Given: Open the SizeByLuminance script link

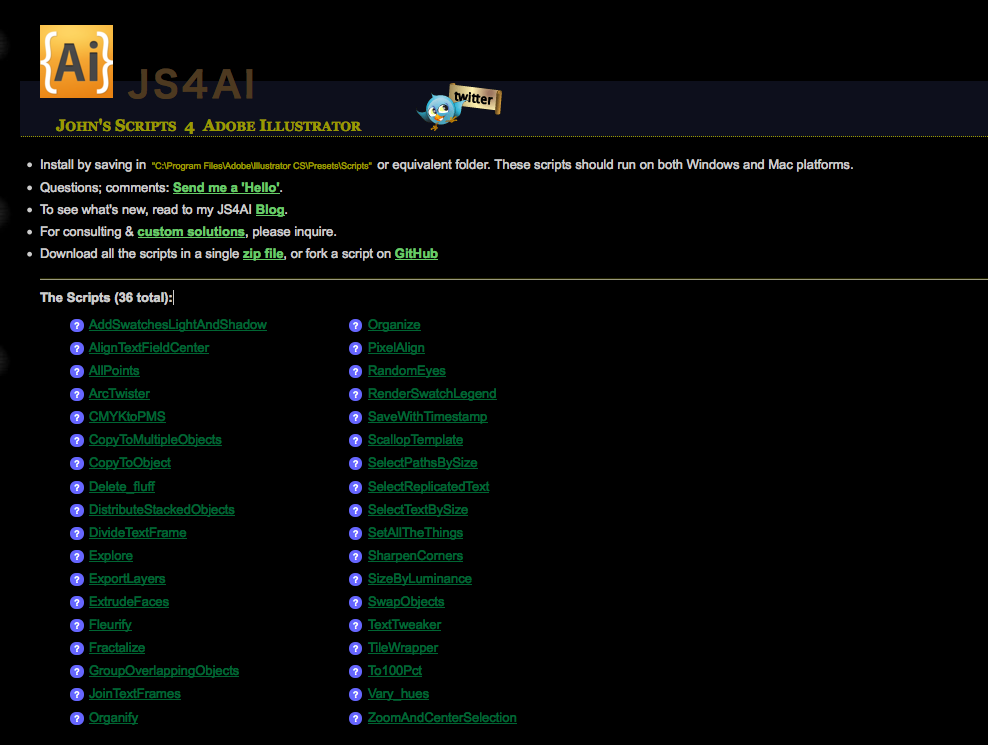Looking at the screenshot, I should point(420,579).
